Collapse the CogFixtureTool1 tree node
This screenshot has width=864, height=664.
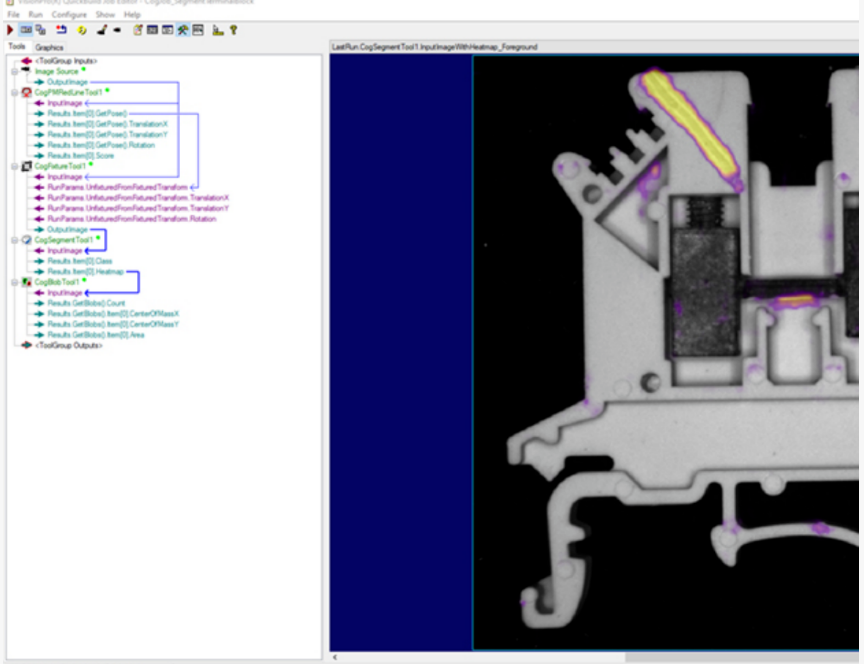coord(14,166)
